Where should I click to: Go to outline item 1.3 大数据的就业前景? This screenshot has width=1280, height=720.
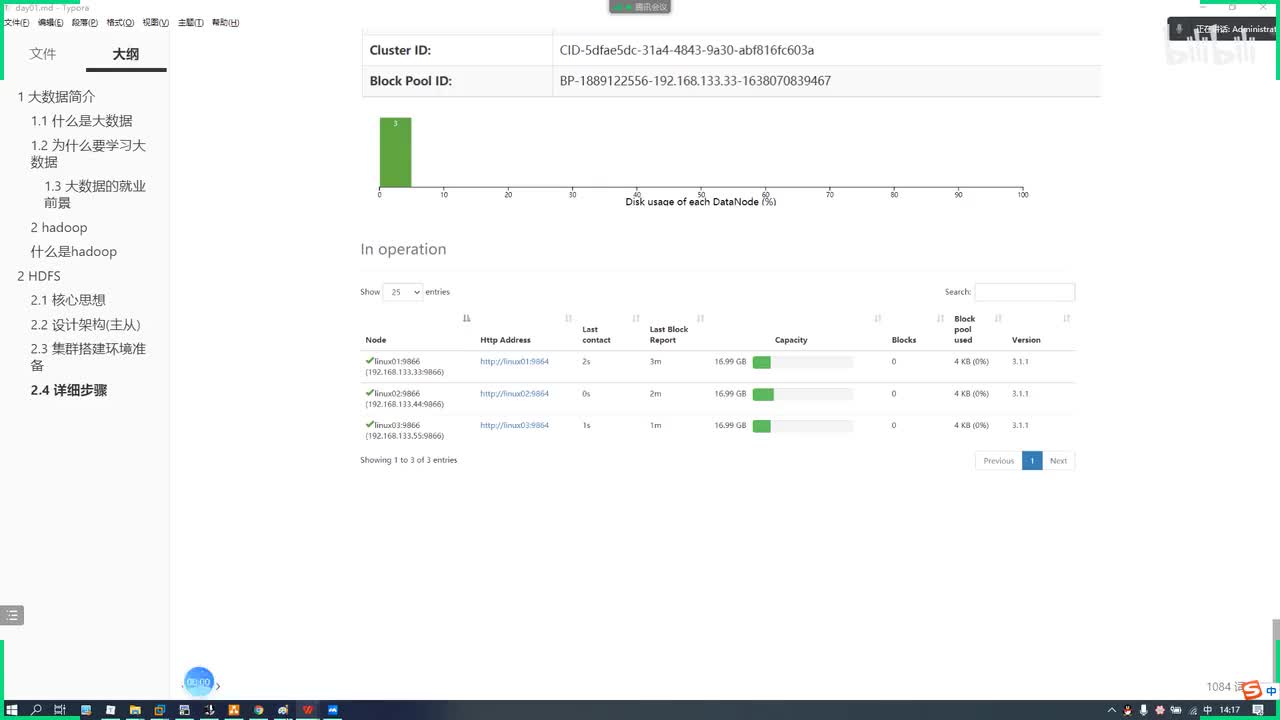(x=95, y=194)
